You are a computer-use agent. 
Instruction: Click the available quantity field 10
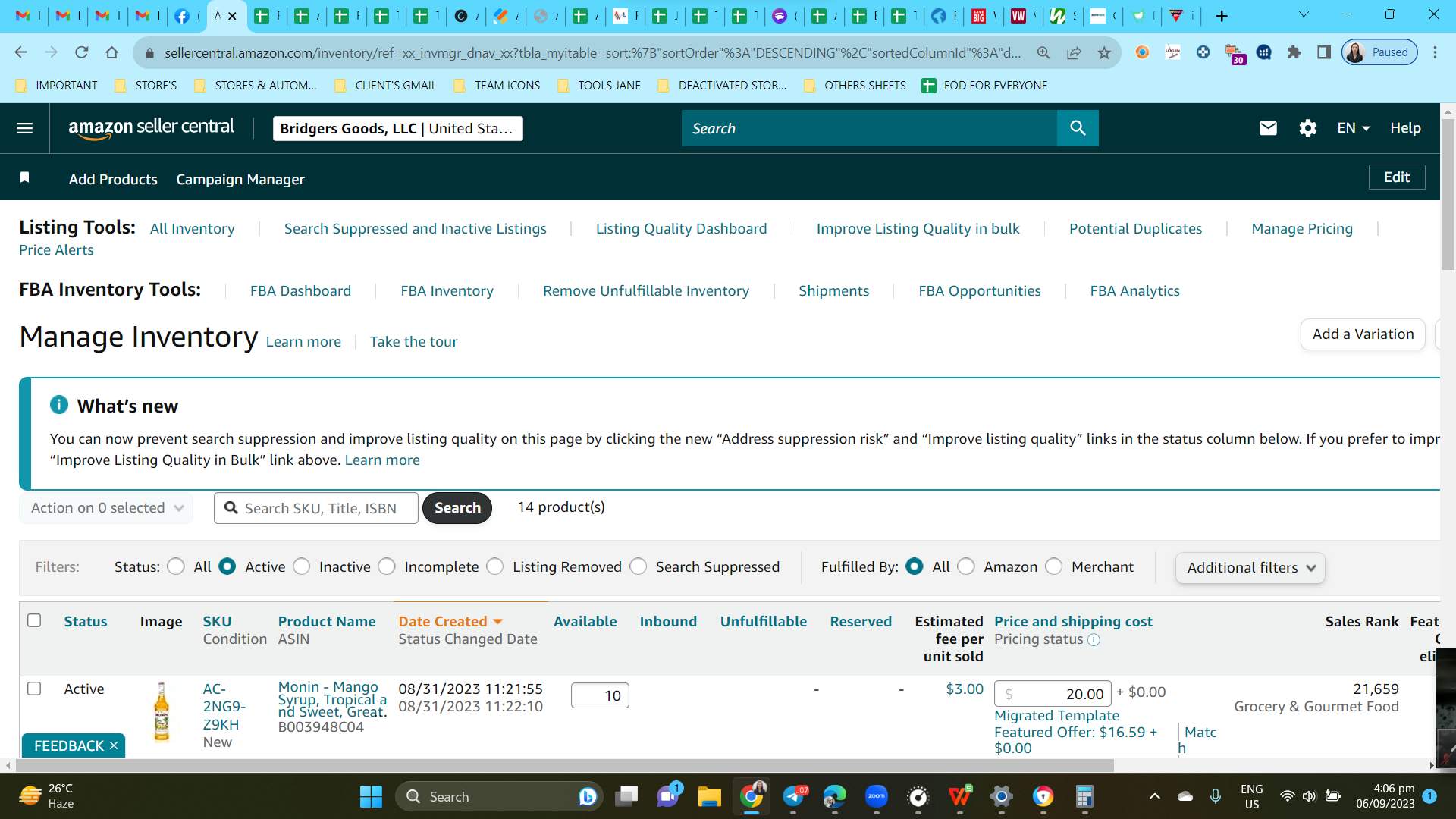click(600, 695)
